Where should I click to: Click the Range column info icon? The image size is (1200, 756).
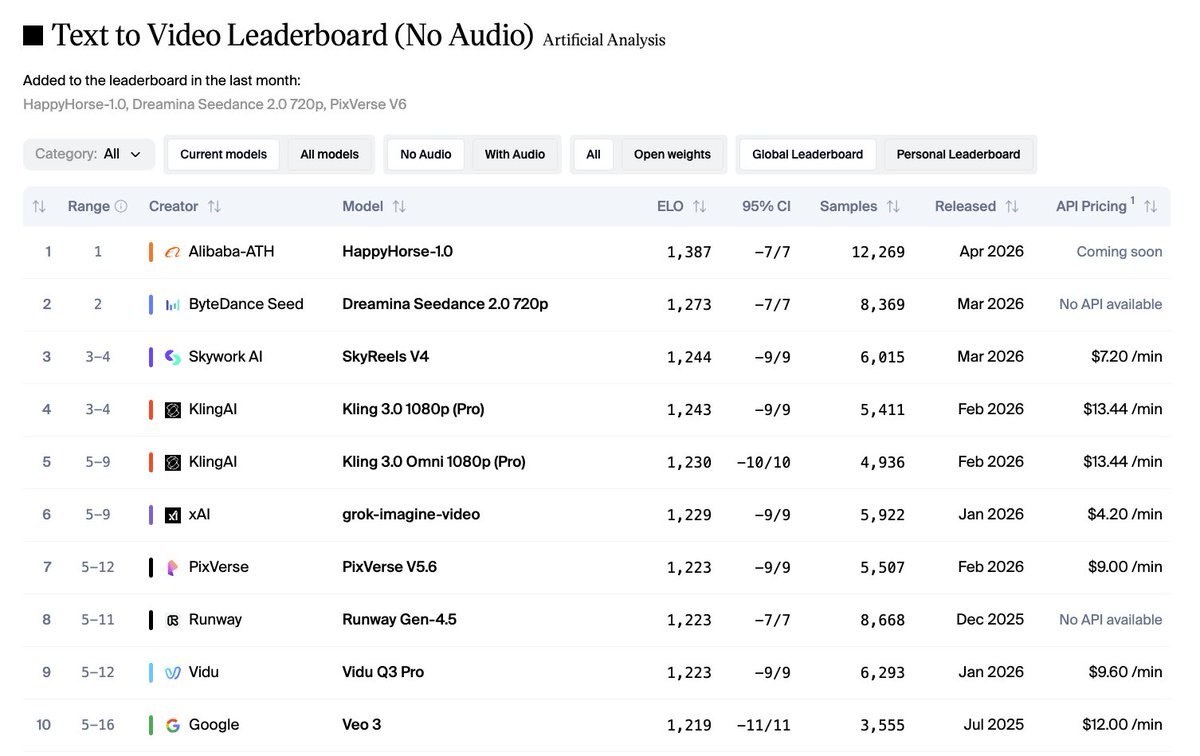pyautogui.click(x=123, y=206)
